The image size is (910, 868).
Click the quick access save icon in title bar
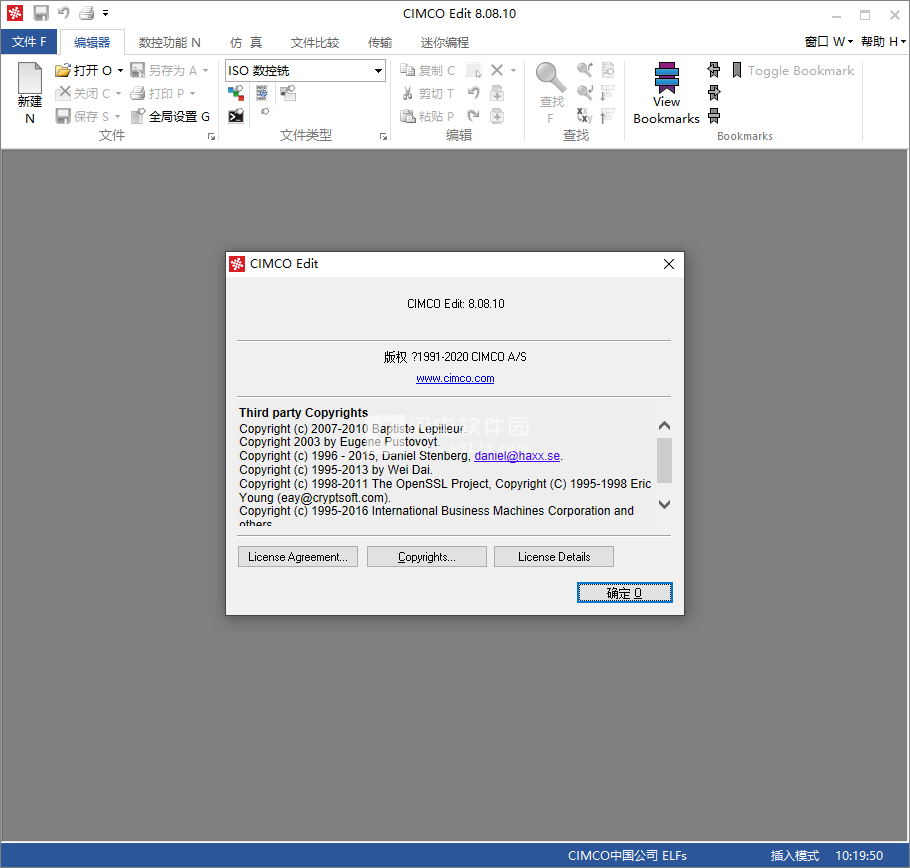pos(41,13)
